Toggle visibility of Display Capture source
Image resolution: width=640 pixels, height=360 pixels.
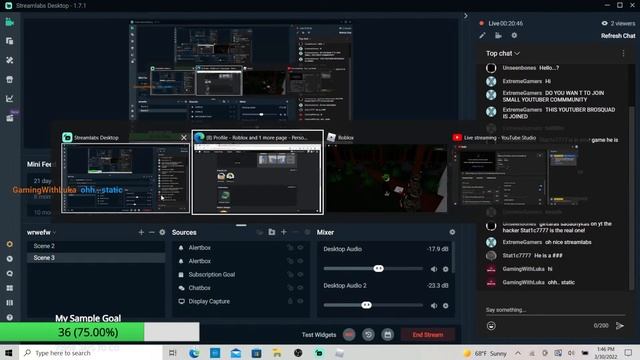pos(300,301)
